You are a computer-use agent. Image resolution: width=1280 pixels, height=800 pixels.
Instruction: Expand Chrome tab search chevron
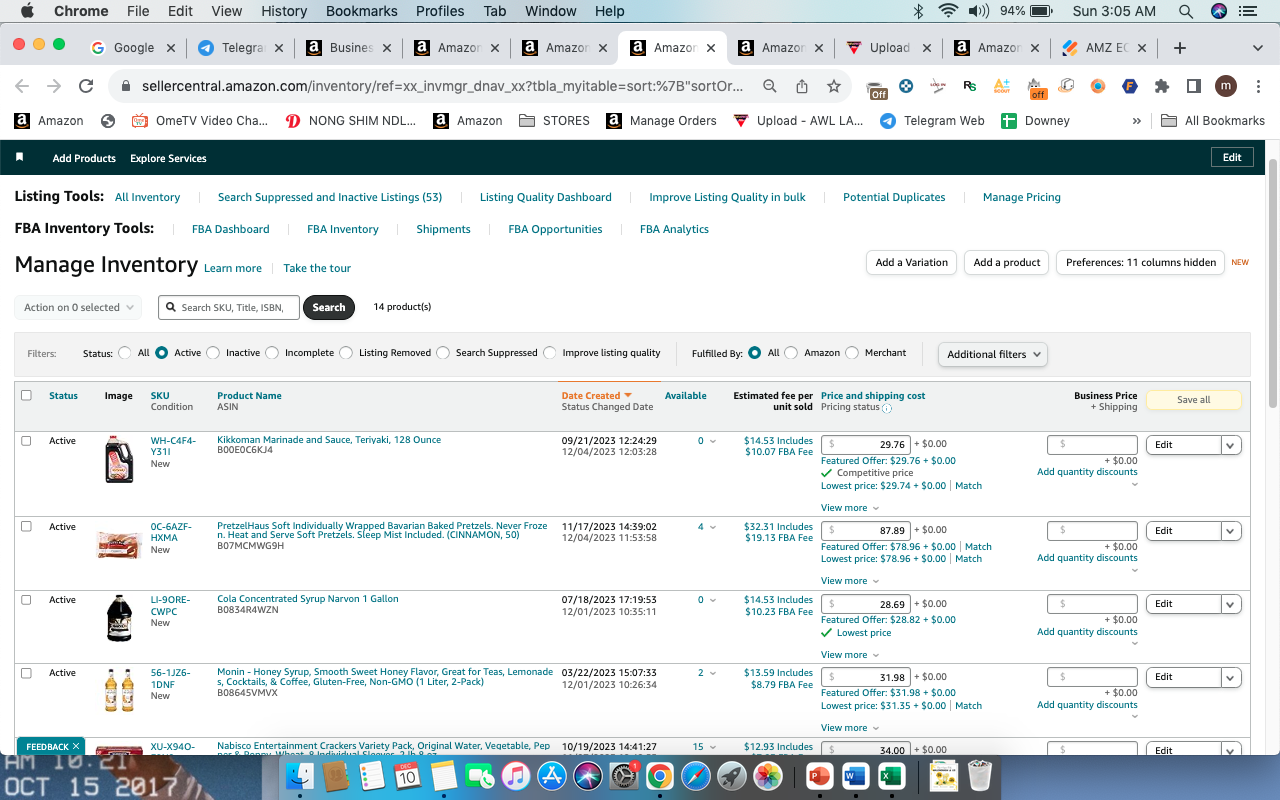click(1257, 48)
